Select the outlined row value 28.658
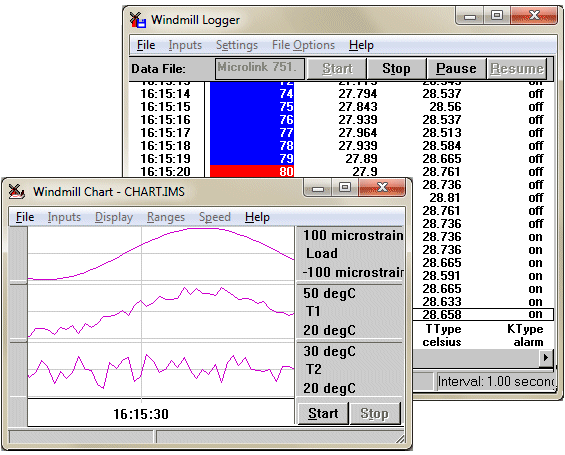The height and width of the screenshot is (455, 565). point(442,315)
